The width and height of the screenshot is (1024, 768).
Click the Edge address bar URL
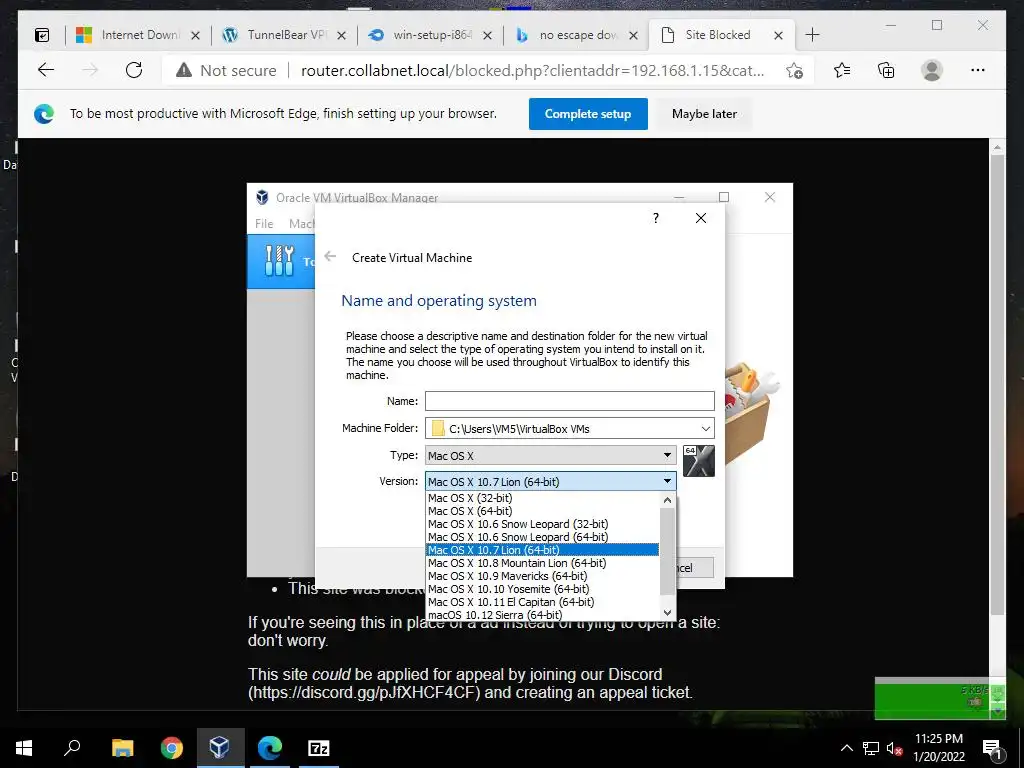[532, 70]
